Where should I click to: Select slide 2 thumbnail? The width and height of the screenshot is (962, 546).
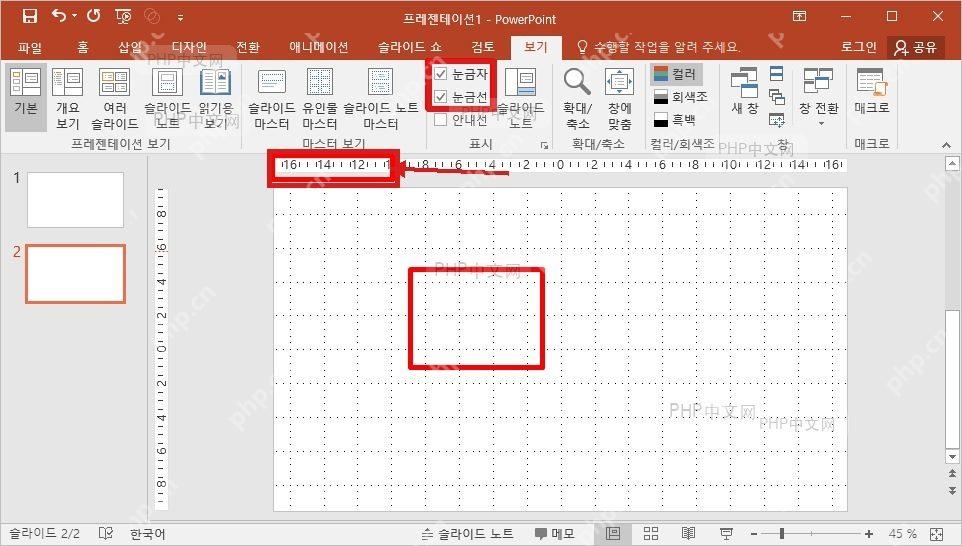click(75, 274)
